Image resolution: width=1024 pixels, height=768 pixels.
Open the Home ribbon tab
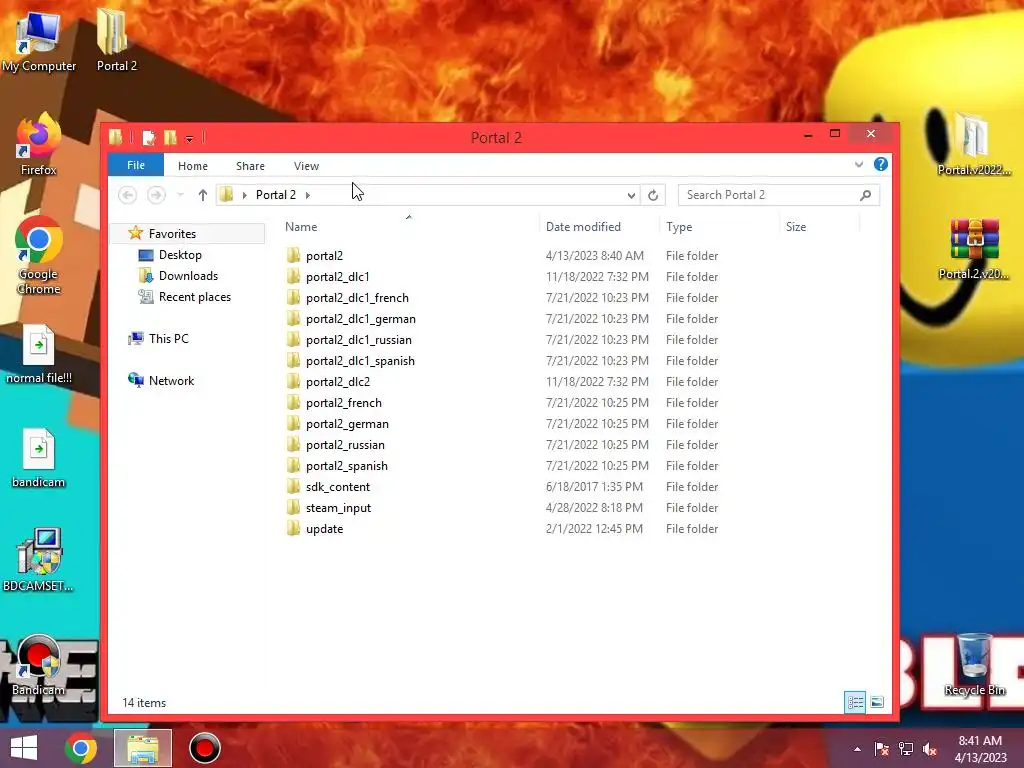[193, 166]
